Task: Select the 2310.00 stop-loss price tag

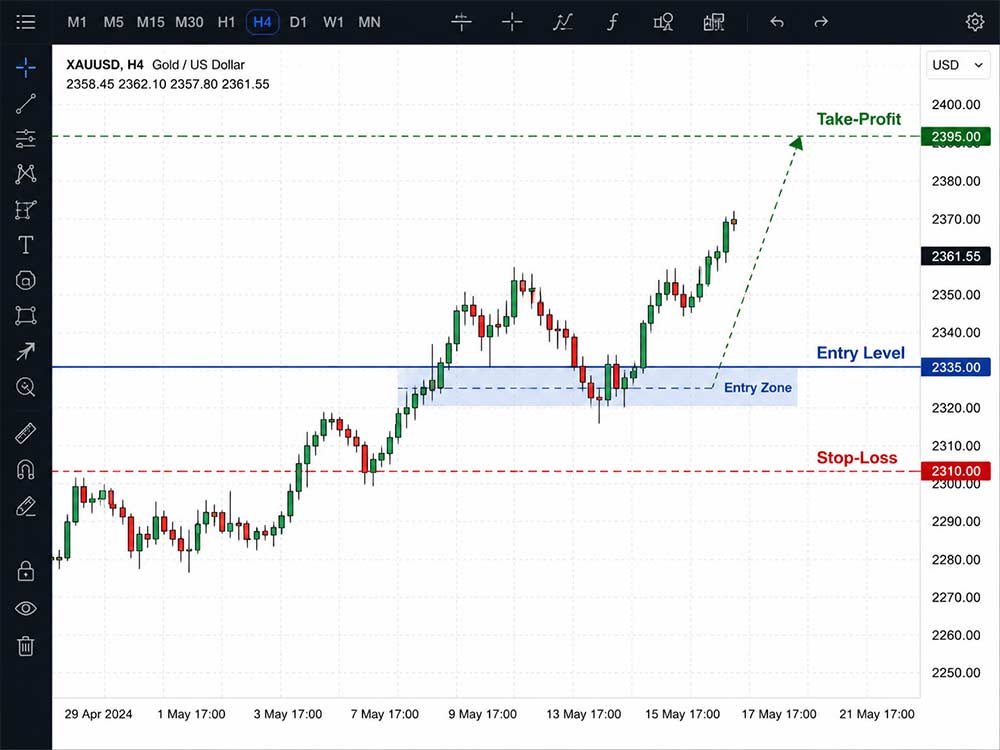Action: pyautogui.click(x=955, y=471)
